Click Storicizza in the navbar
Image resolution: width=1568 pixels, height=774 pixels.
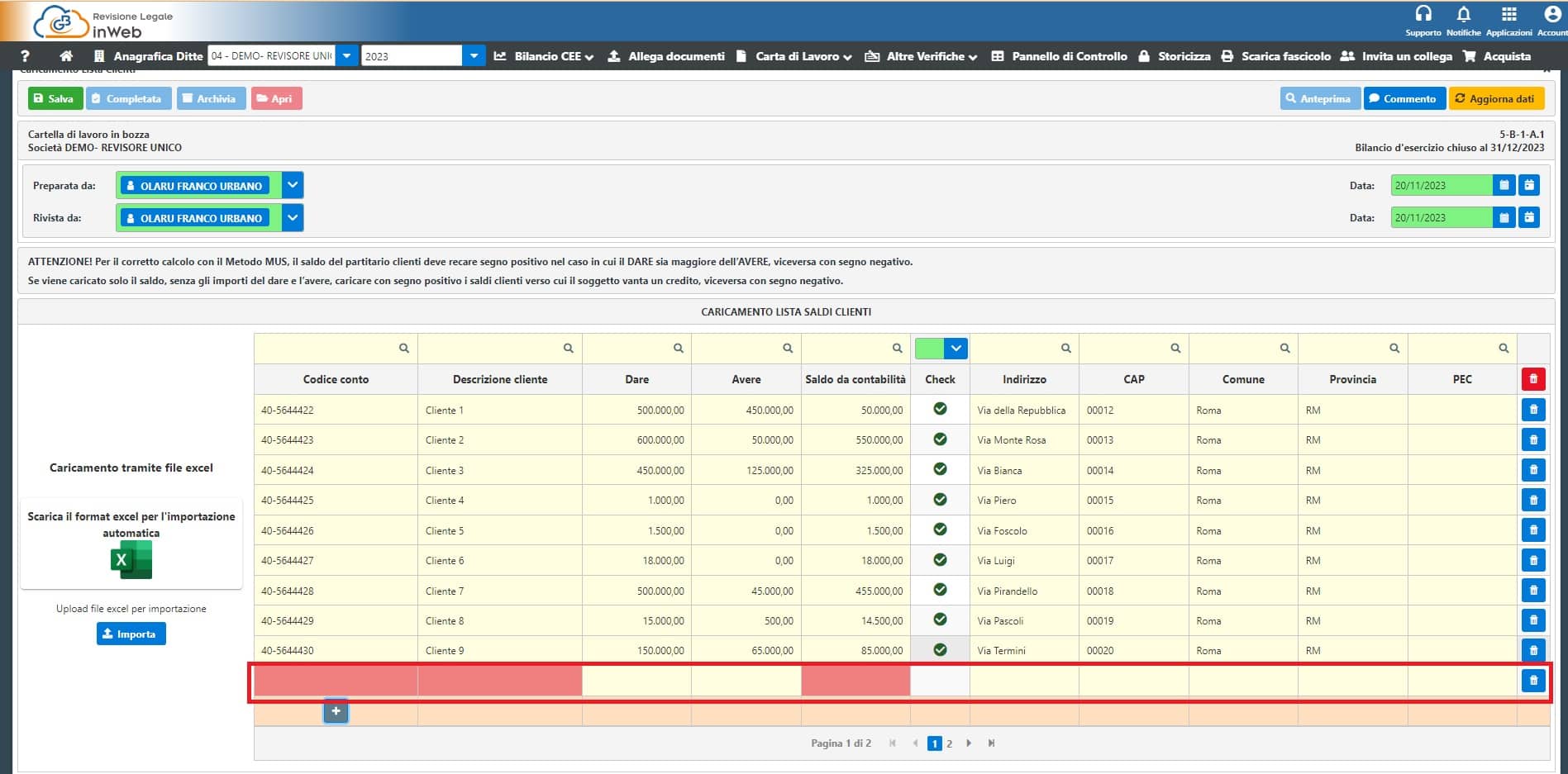(1175, 56)
